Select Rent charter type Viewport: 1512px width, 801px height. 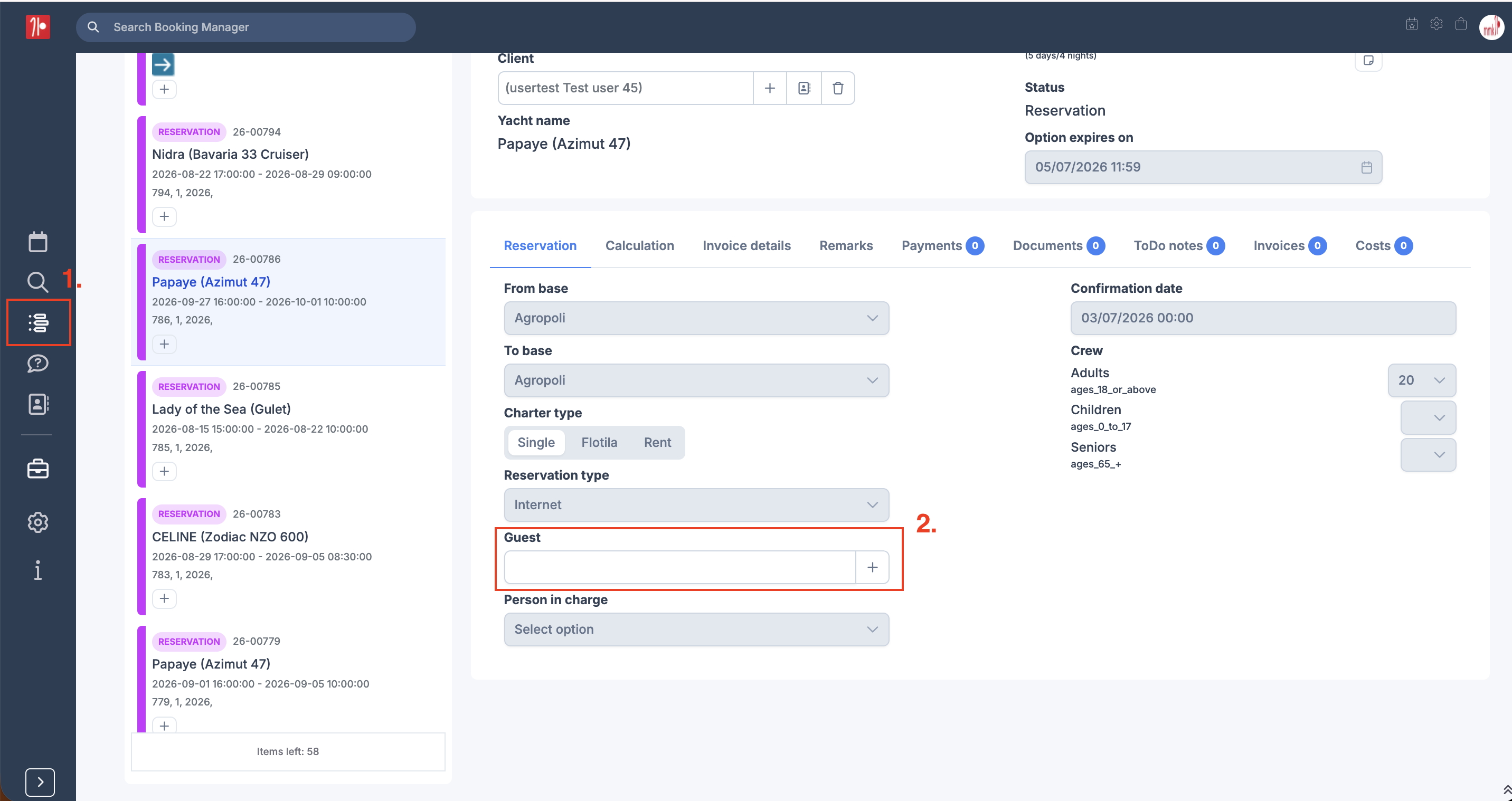657,443
